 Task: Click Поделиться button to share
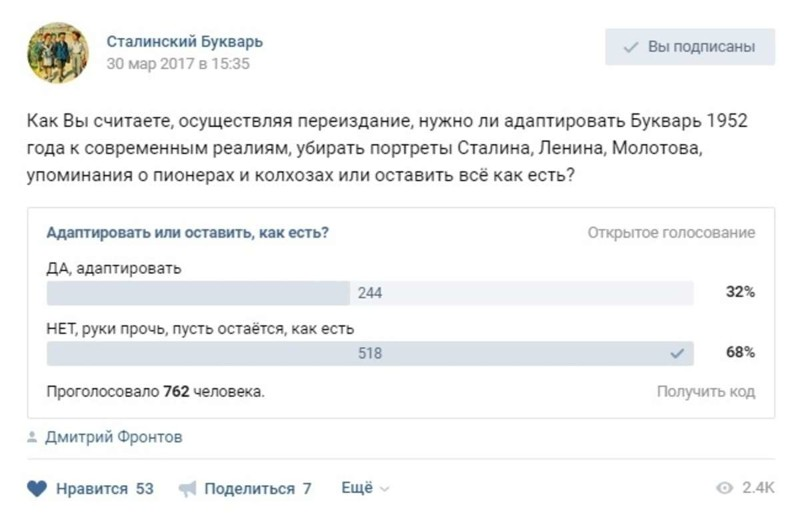[x=245, y=489]
